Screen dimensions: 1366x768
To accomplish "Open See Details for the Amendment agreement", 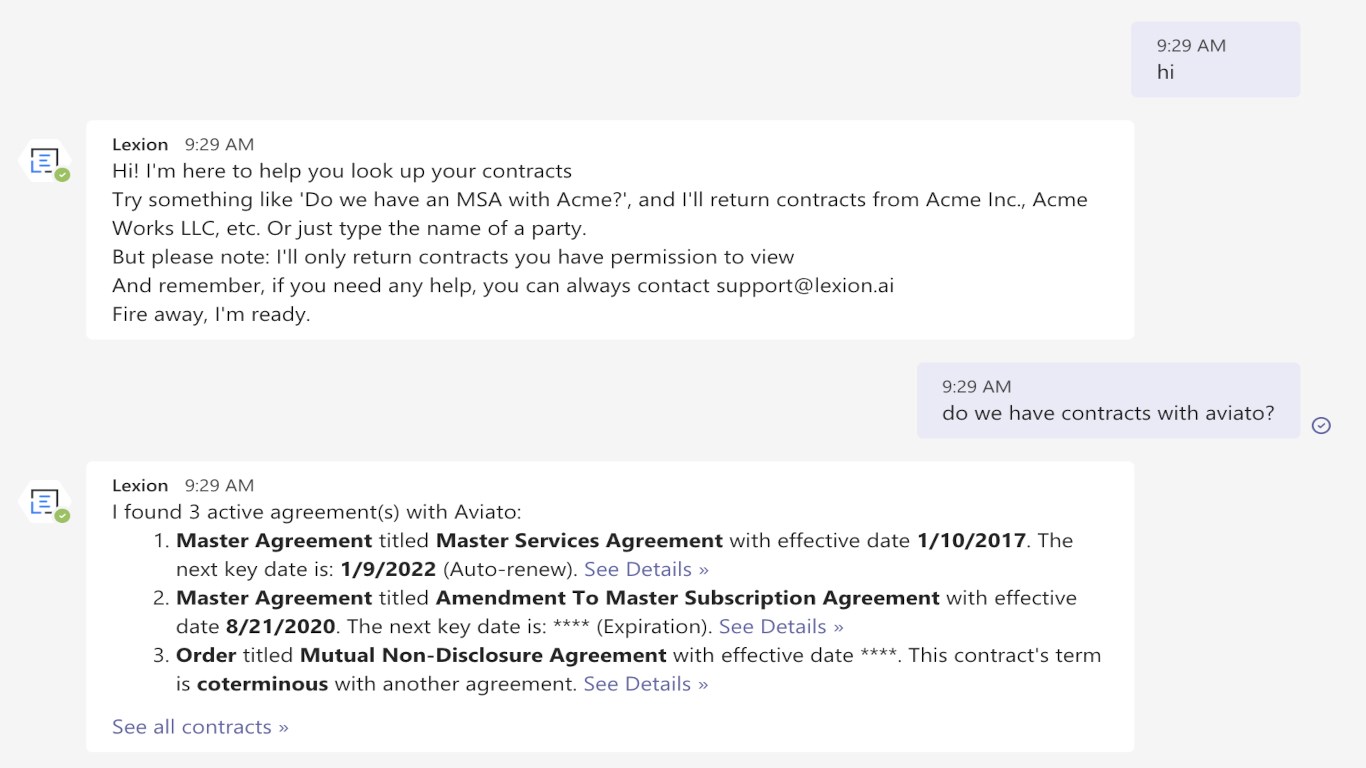I will click(x=781, y=626).
